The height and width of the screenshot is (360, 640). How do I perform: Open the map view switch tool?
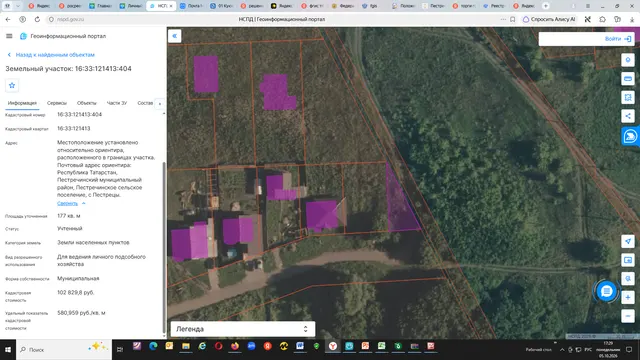coord(628,260)
